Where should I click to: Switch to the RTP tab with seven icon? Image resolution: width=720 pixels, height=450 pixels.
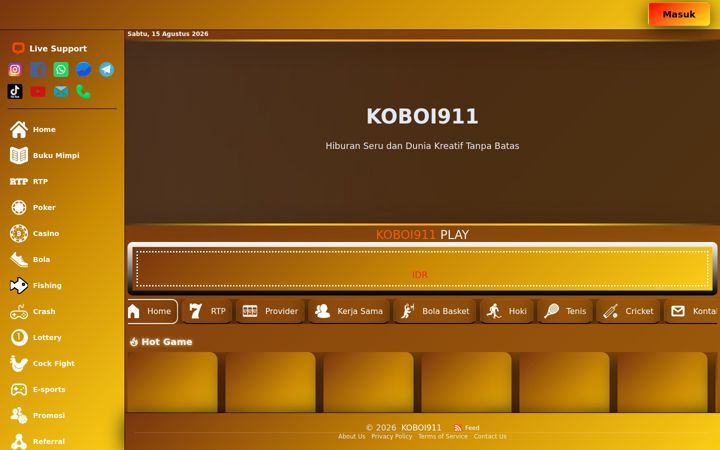[x=208, y=311]
